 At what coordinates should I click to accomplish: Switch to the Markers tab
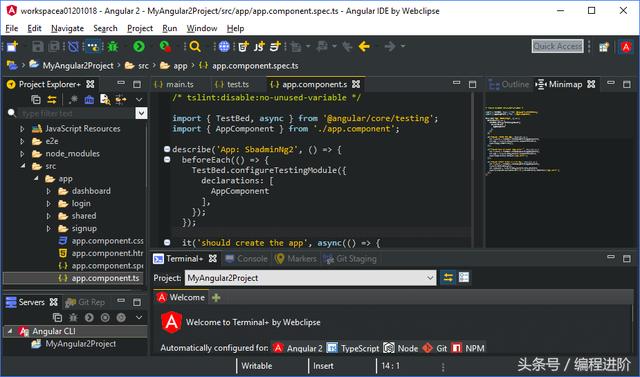coord(296,259)
